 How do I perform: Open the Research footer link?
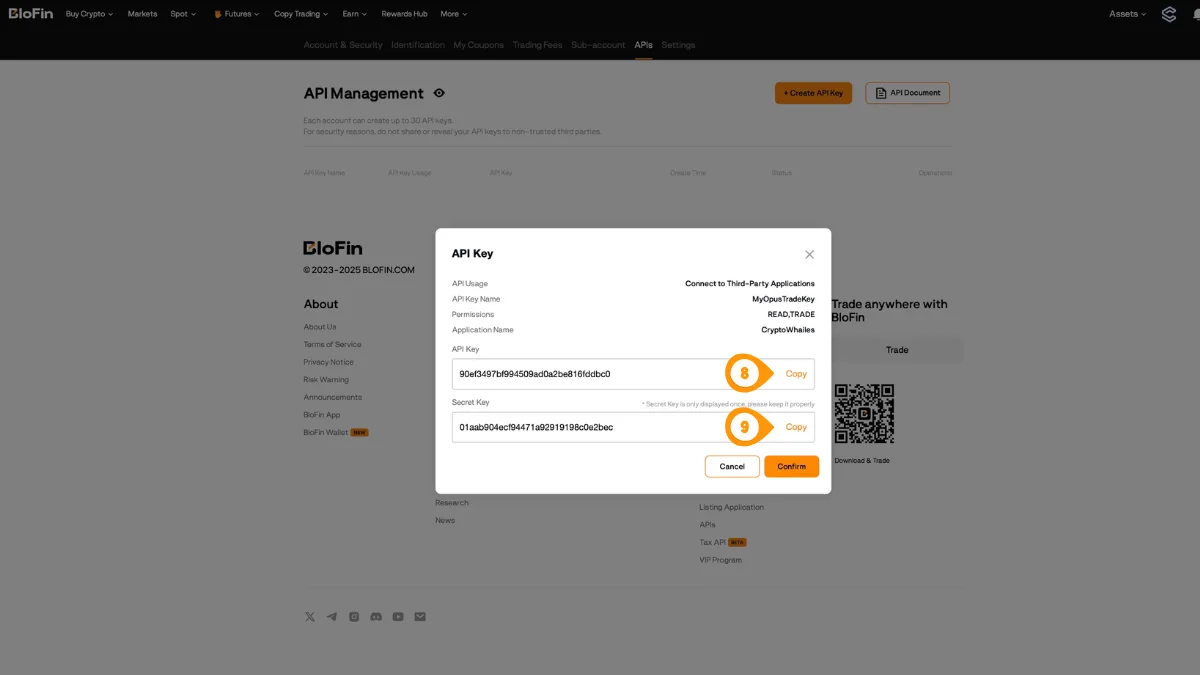[x=452, y=503]
